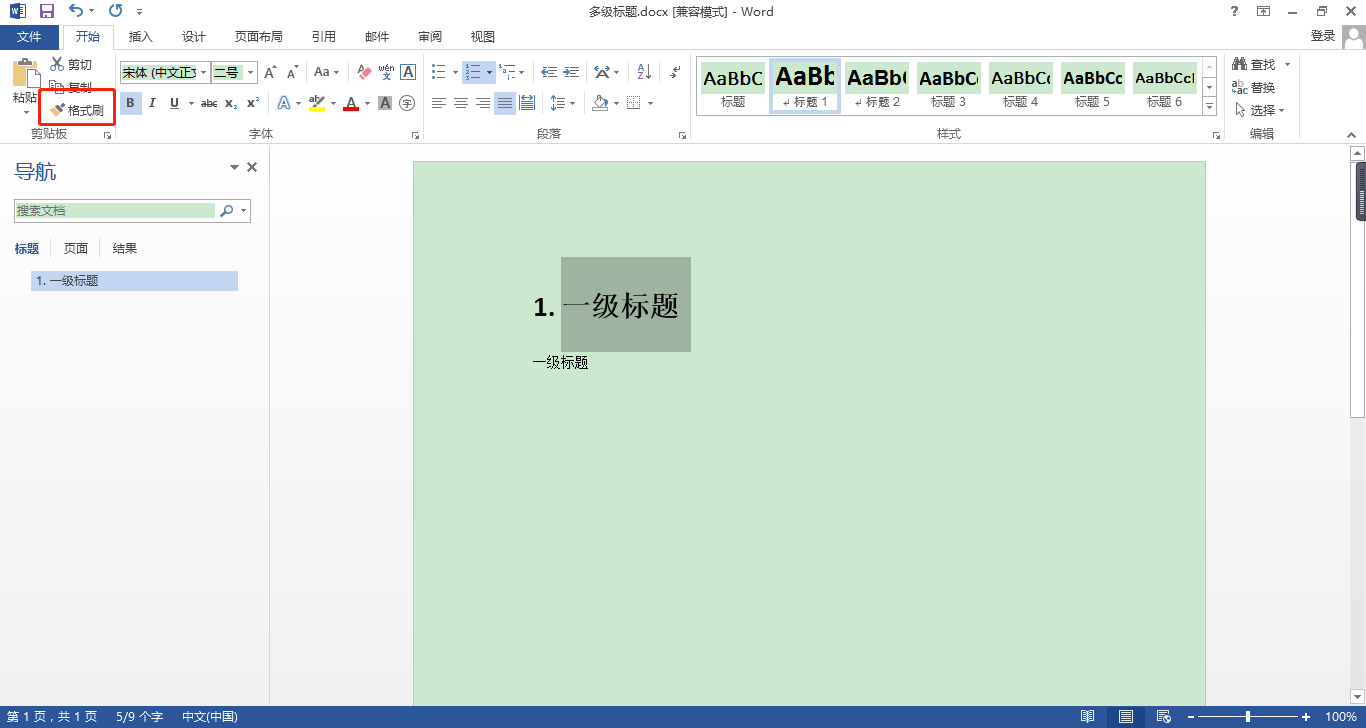Set Justify paragraph alignment
The height and width of the screenshot is (728, 1366).
tap(505, 103)
